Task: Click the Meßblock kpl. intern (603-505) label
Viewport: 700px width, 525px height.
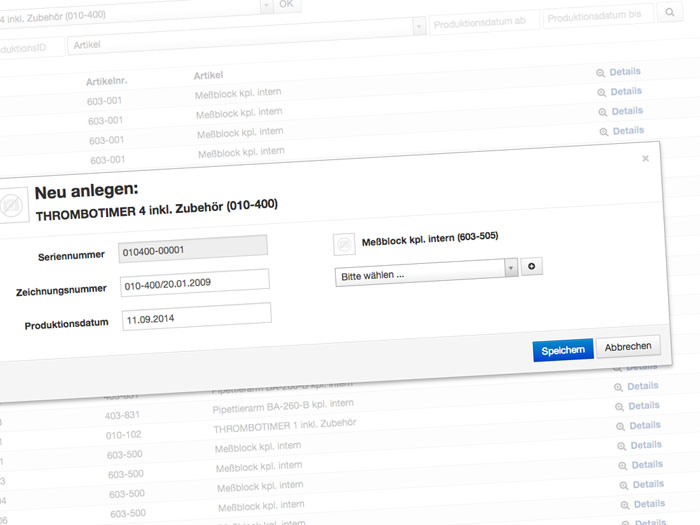Action: 430,239
